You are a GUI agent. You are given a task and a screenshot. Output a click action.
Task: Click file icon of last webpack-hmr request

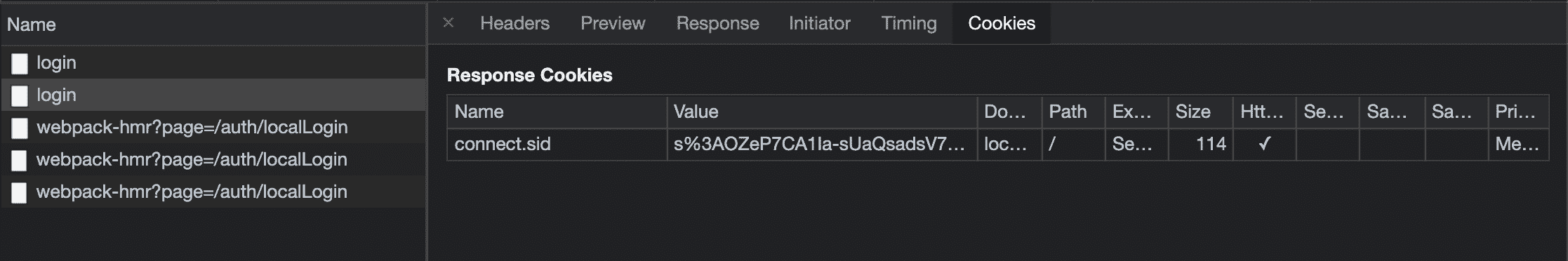tap(20, 192)
